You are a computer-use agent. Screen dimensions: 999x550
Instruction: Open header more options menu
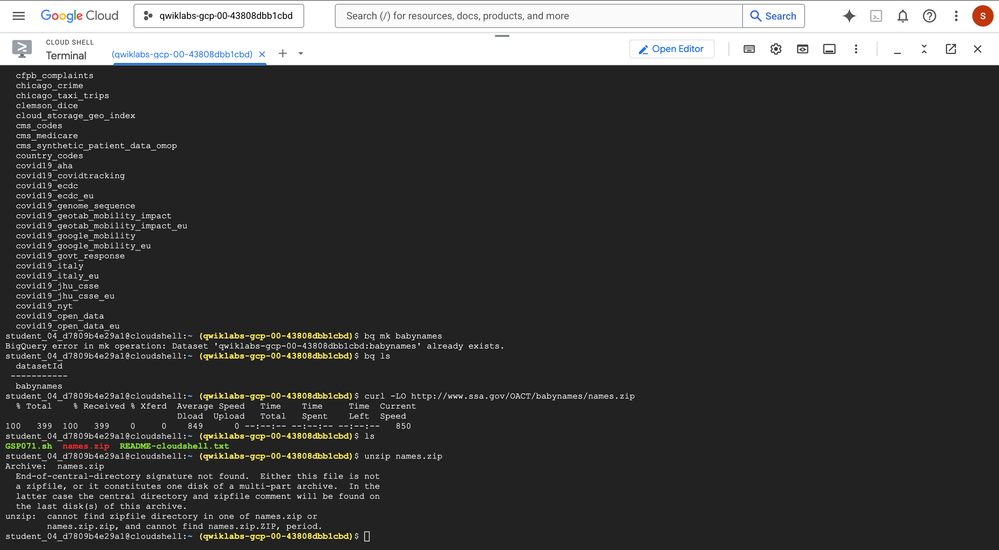956,17
